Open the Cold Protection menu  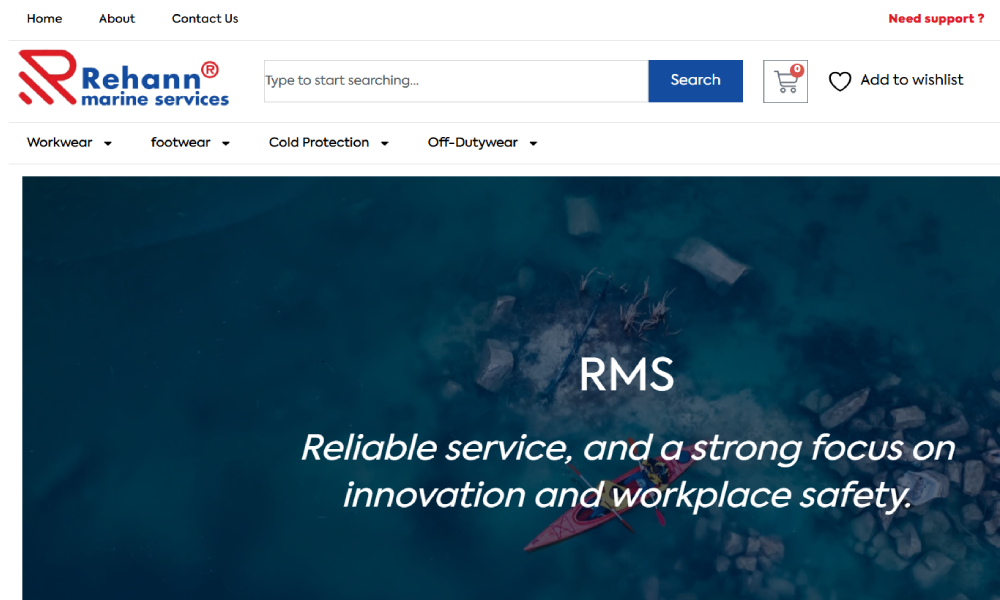(319, 142)
